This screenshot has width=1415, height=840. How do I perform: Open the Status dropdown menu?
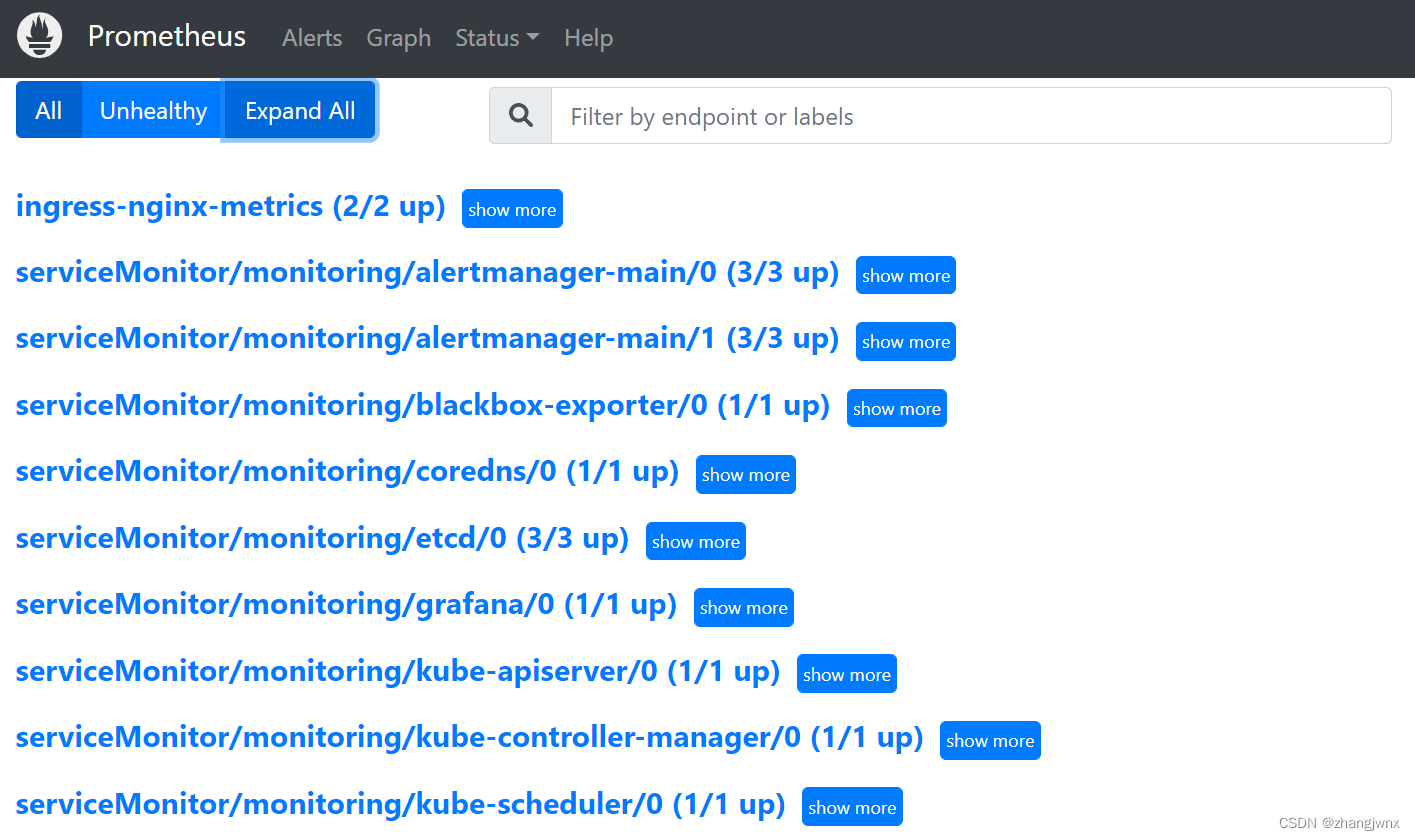point(497,38)
